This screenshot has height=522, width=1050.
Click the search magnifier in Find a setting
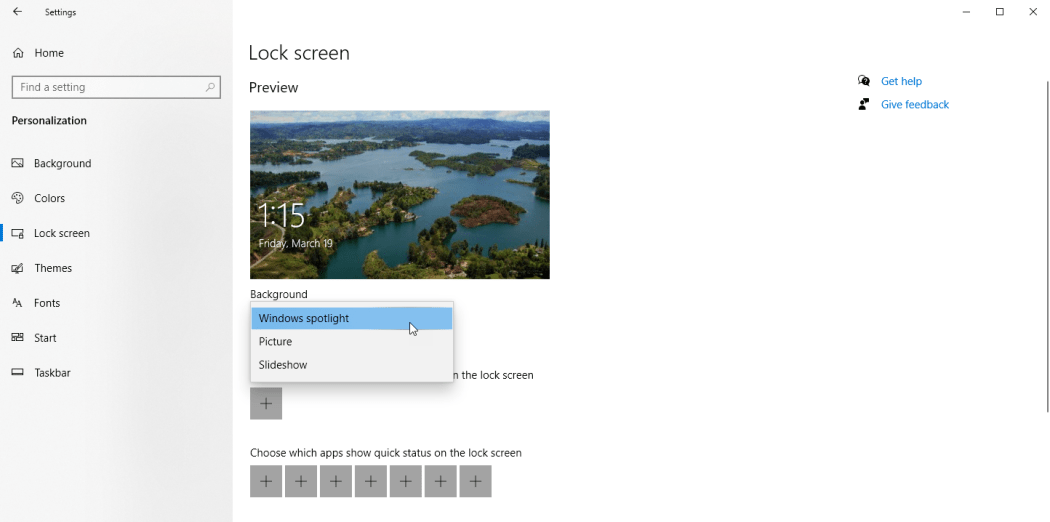click(x=210, y=87)
